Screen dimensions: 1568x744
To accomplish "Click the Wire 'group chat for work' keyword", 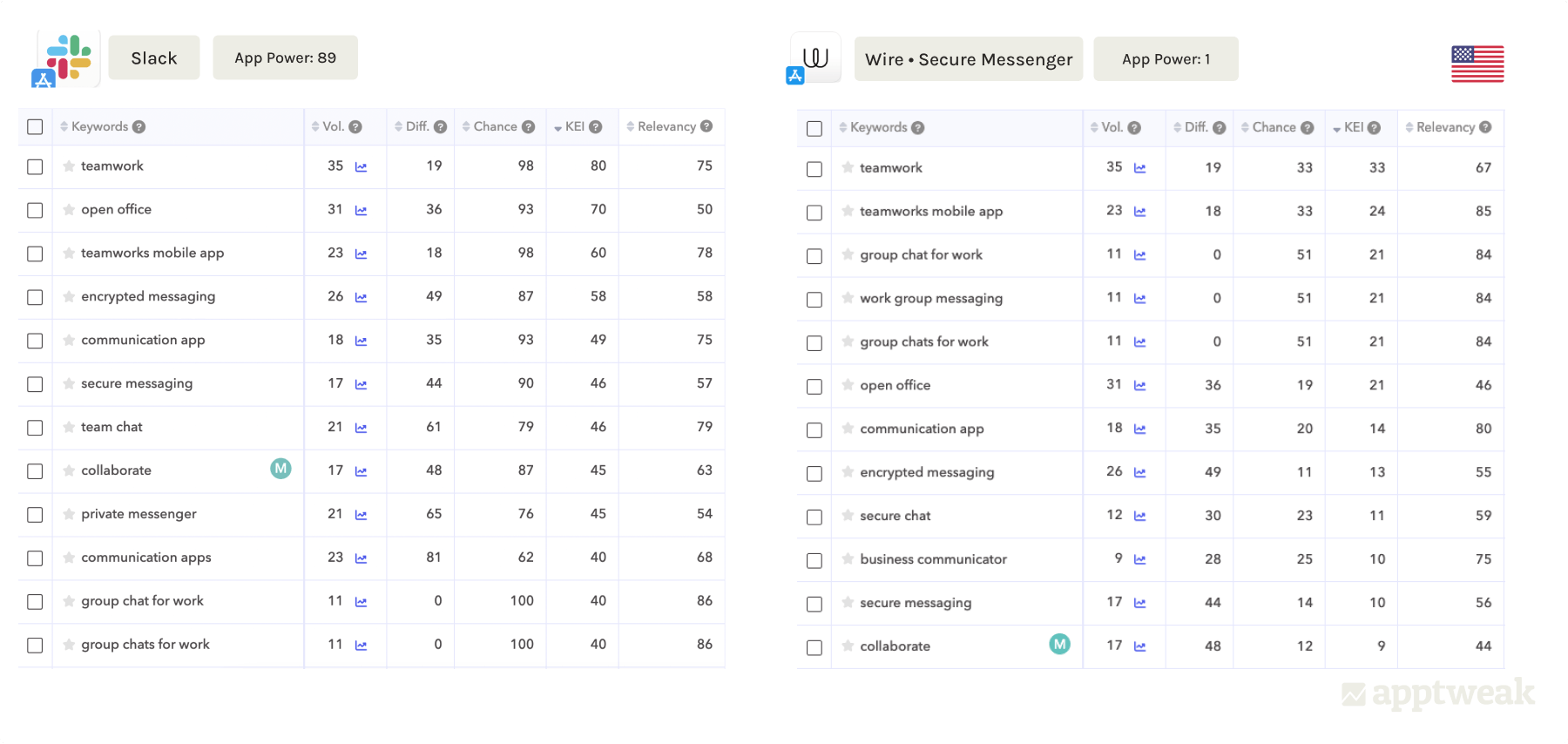I will (921, 255).
